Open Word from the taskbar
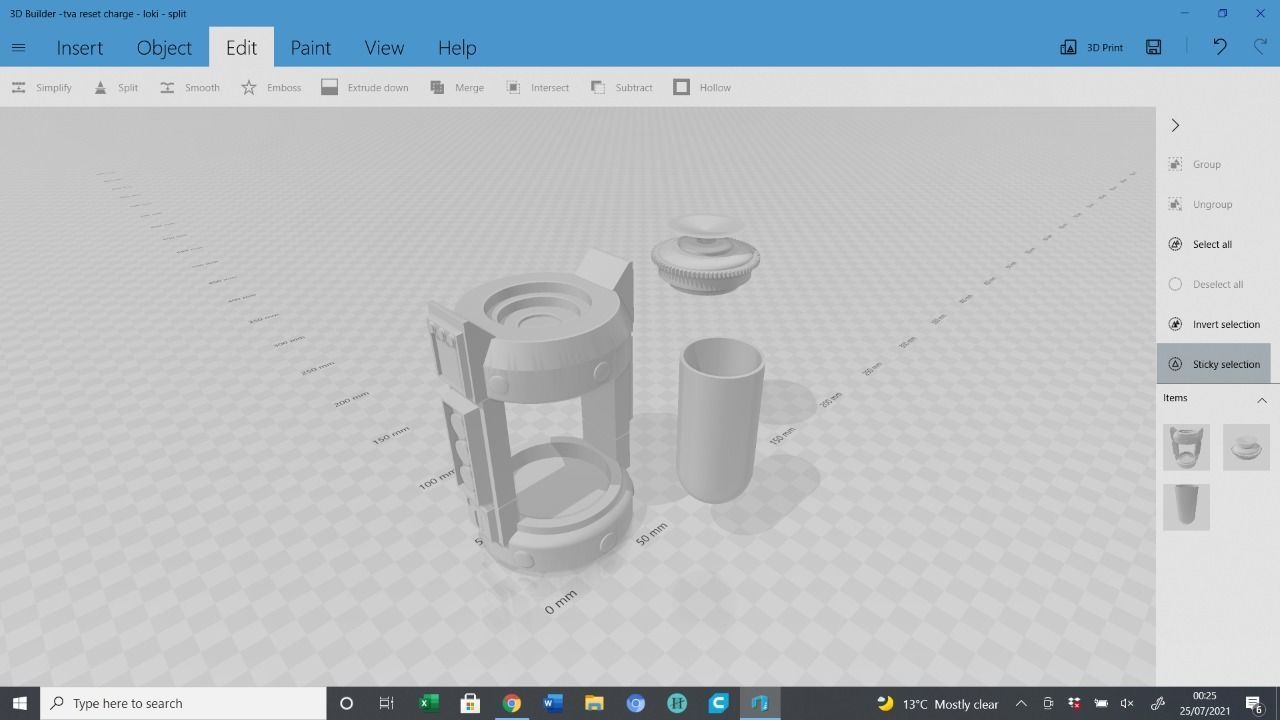 553,703
